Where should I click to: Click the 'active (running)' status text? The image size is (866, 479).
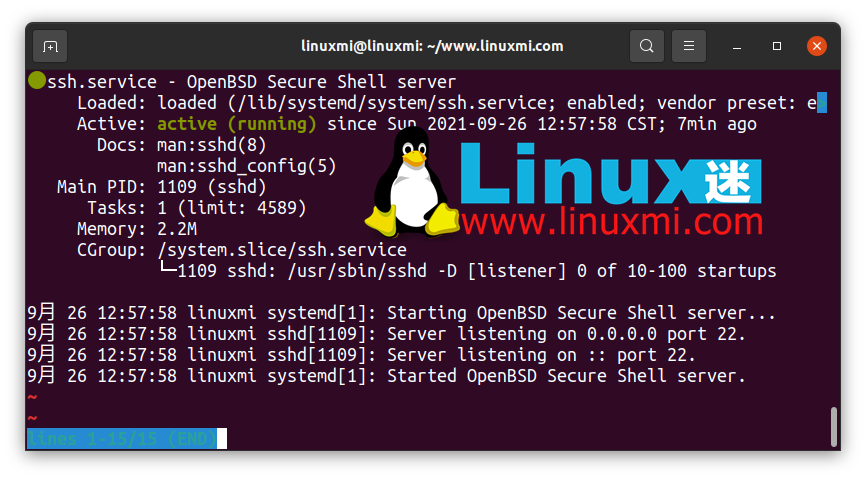[x=237, y=124]
